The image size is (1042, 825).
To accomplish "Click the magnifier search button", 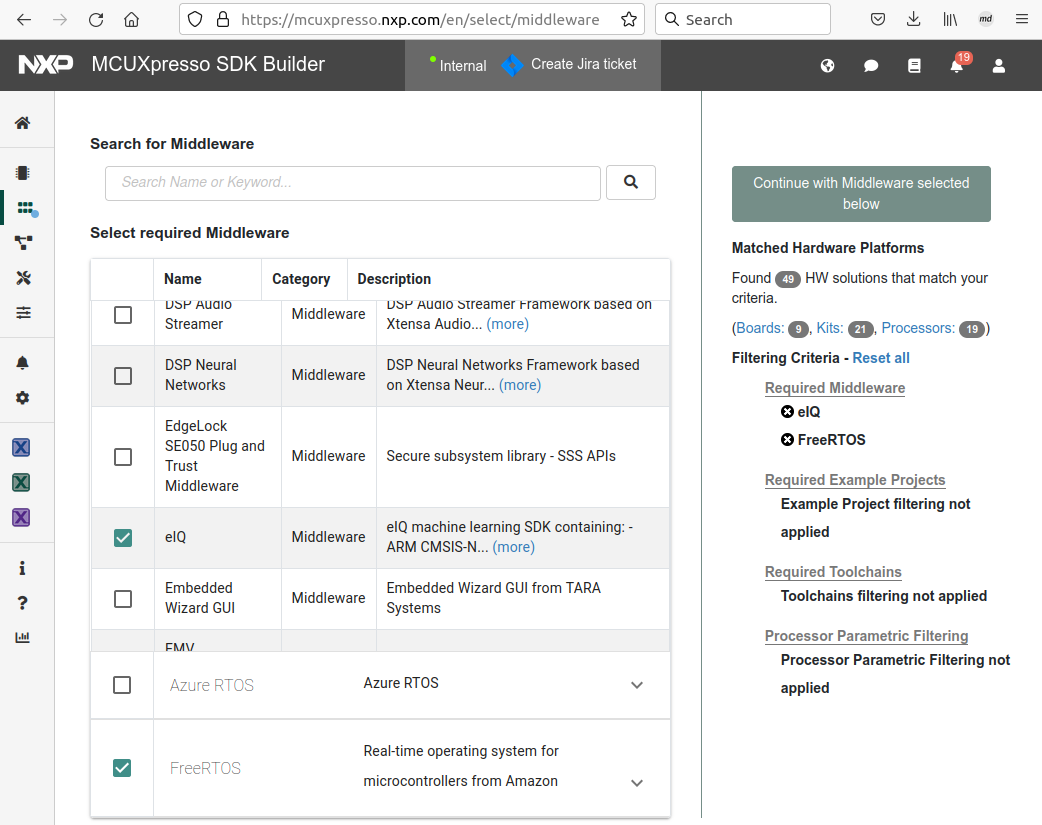I will 630,182.
